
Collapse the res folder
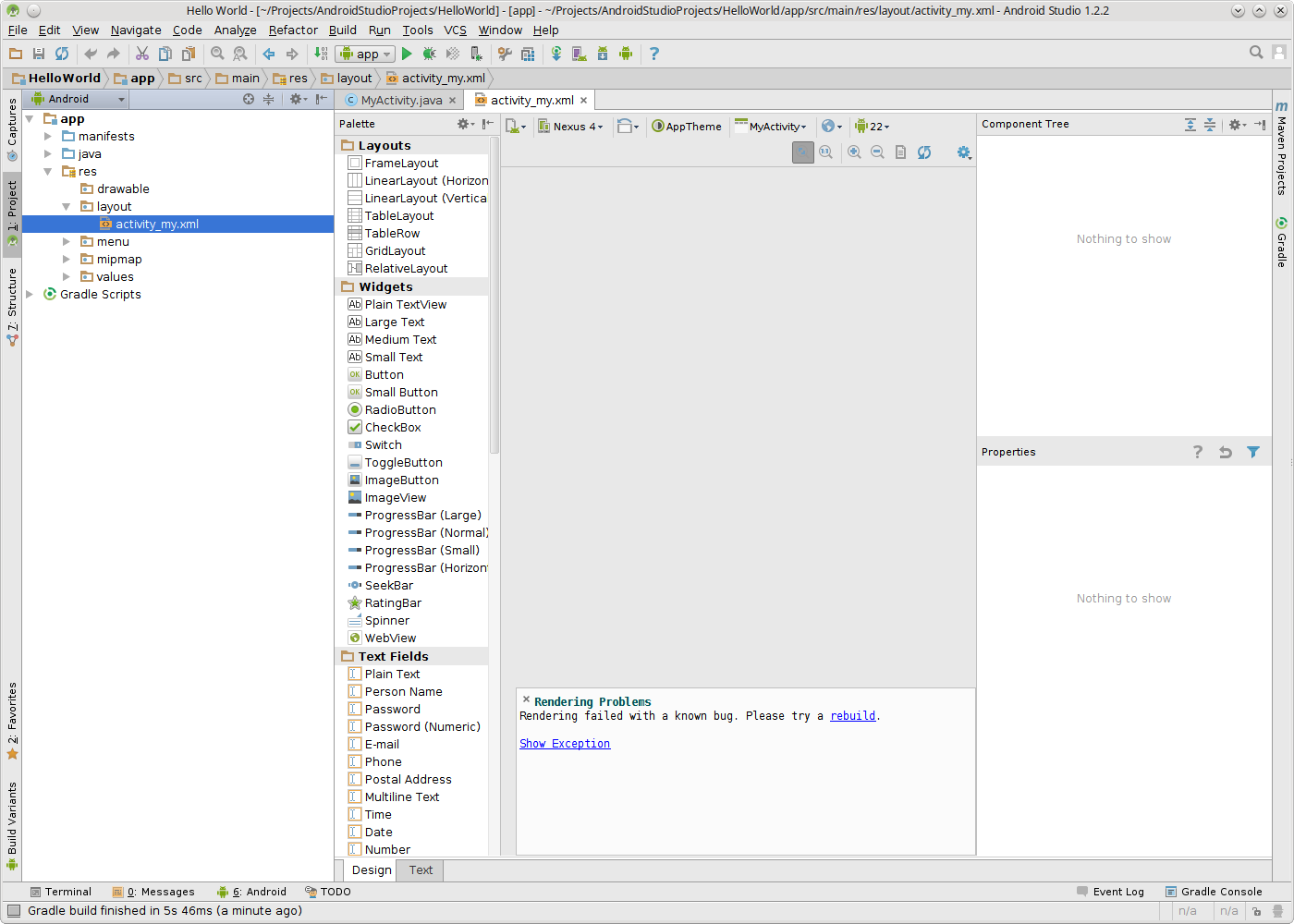[48, 172]
